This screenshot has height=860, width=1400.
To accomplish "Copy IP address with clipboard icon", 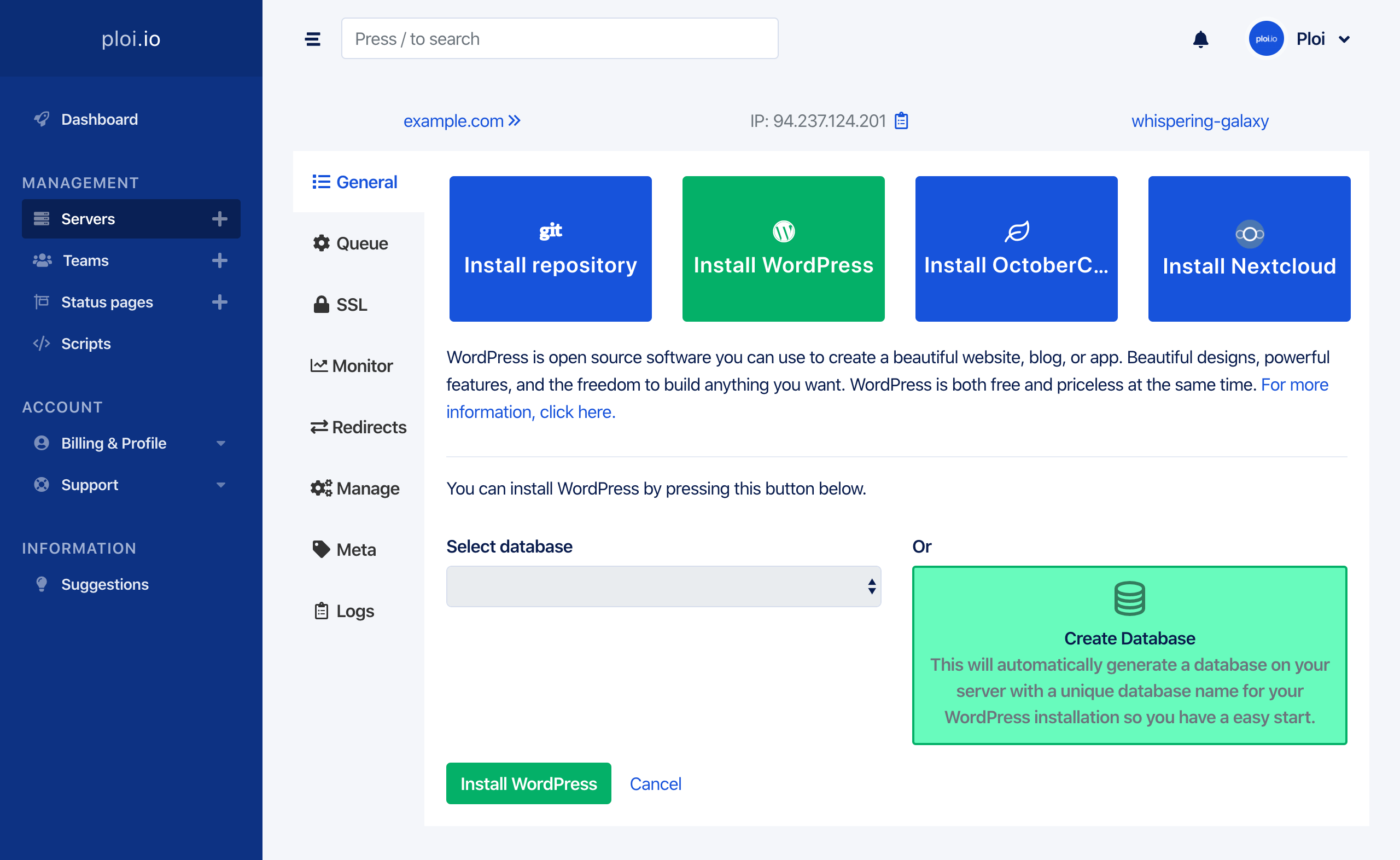I will [901, 120].
